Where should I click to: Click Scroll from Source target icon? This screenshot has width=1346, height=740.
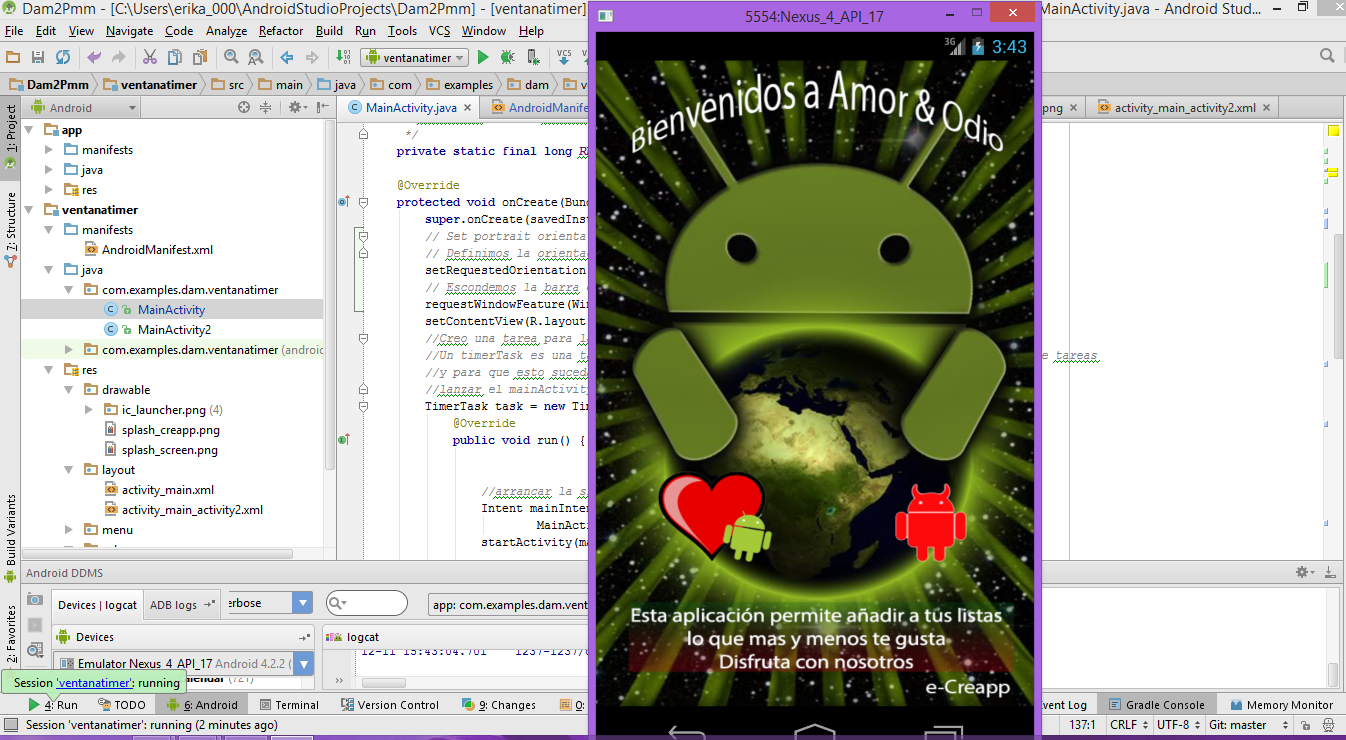pos(244,108)
